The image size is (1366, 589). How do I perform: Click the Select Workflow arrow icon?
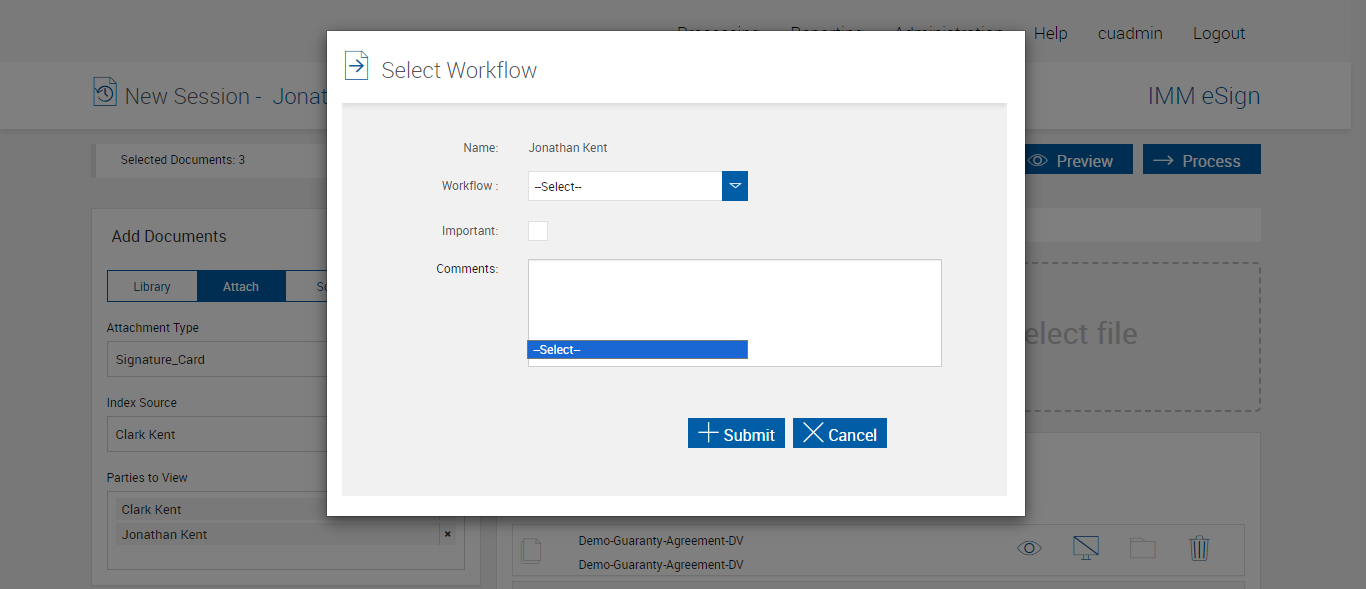pyautogui.click(x=356, y=66)
